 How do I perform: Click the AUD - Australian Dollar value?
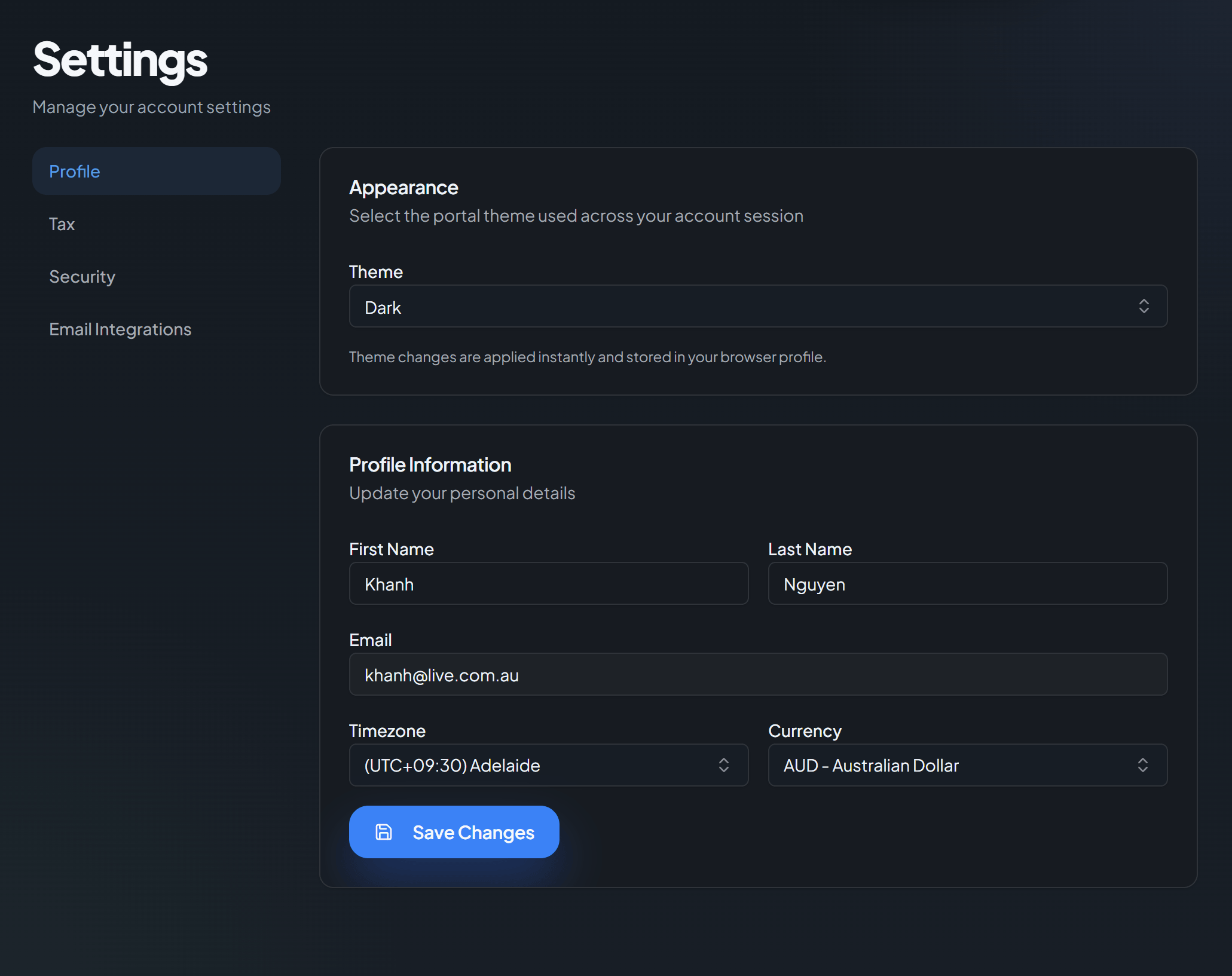tap(870, 765)
